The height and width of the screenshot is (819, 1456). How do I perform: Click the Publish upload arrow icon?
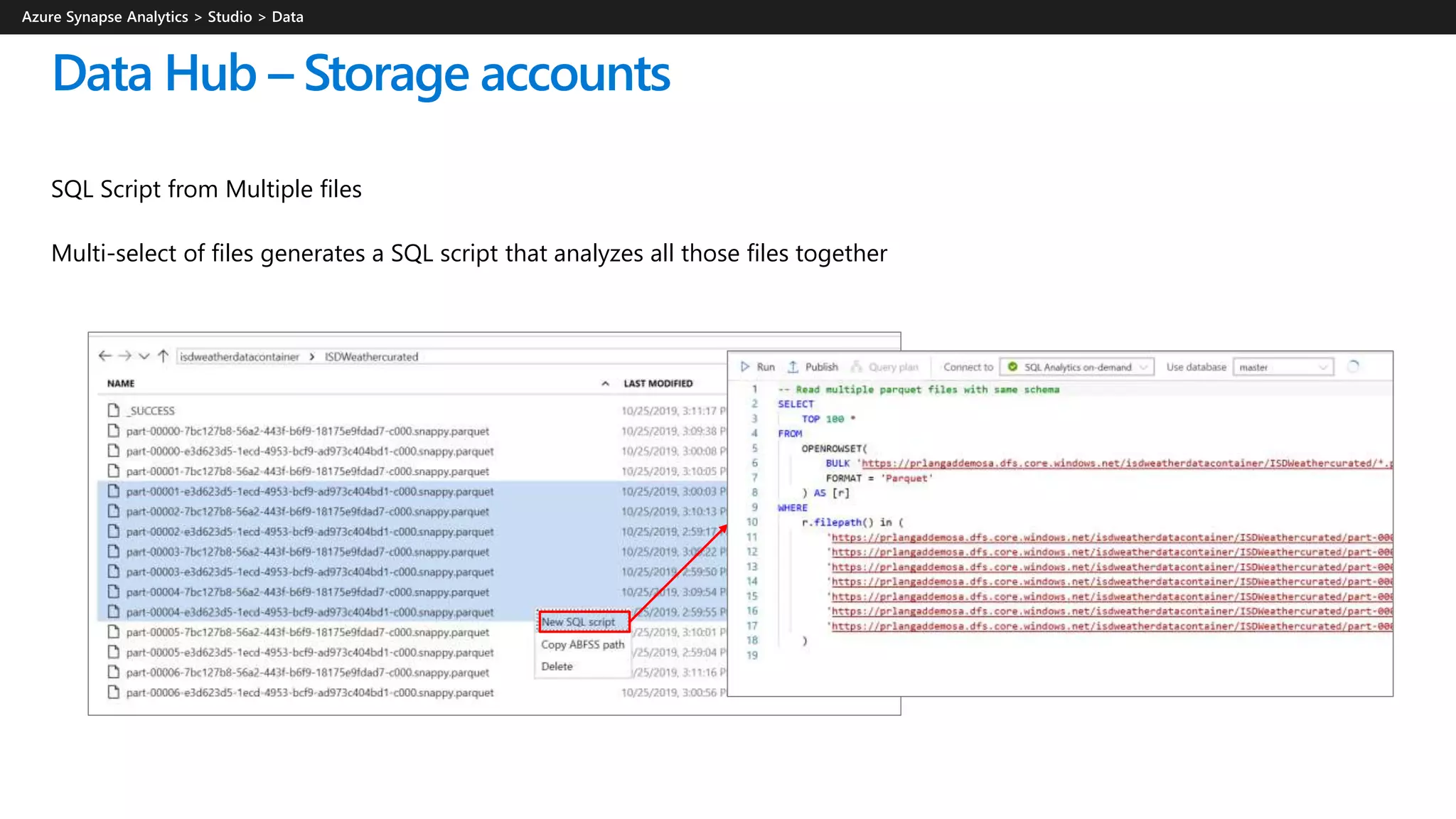pos(793,367)
